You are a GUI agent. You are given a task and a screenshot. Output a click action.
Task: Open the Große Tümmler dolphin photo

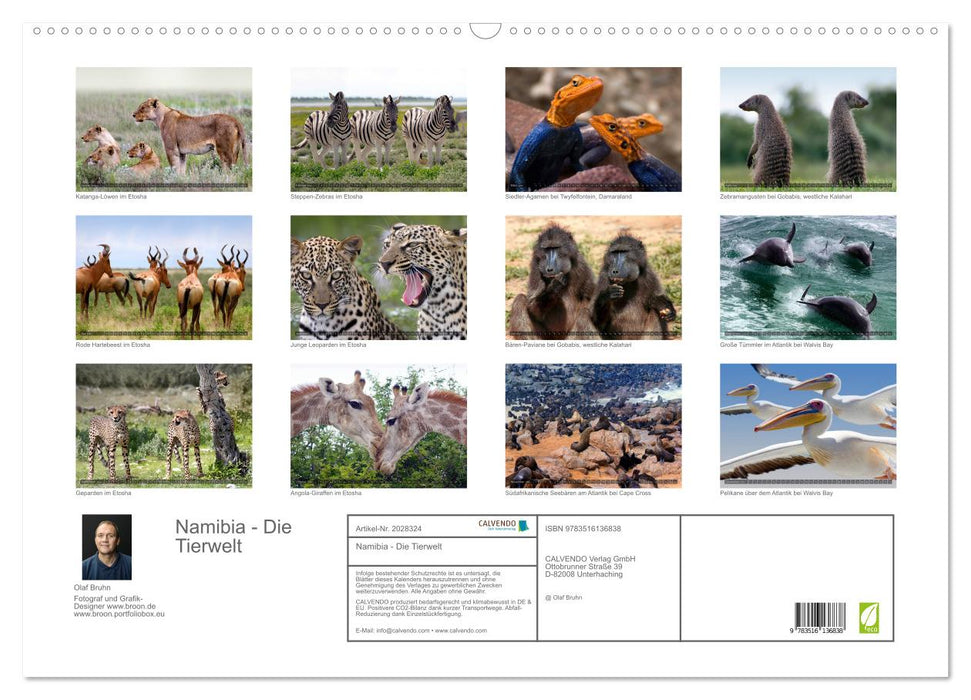tap(807, 276)
